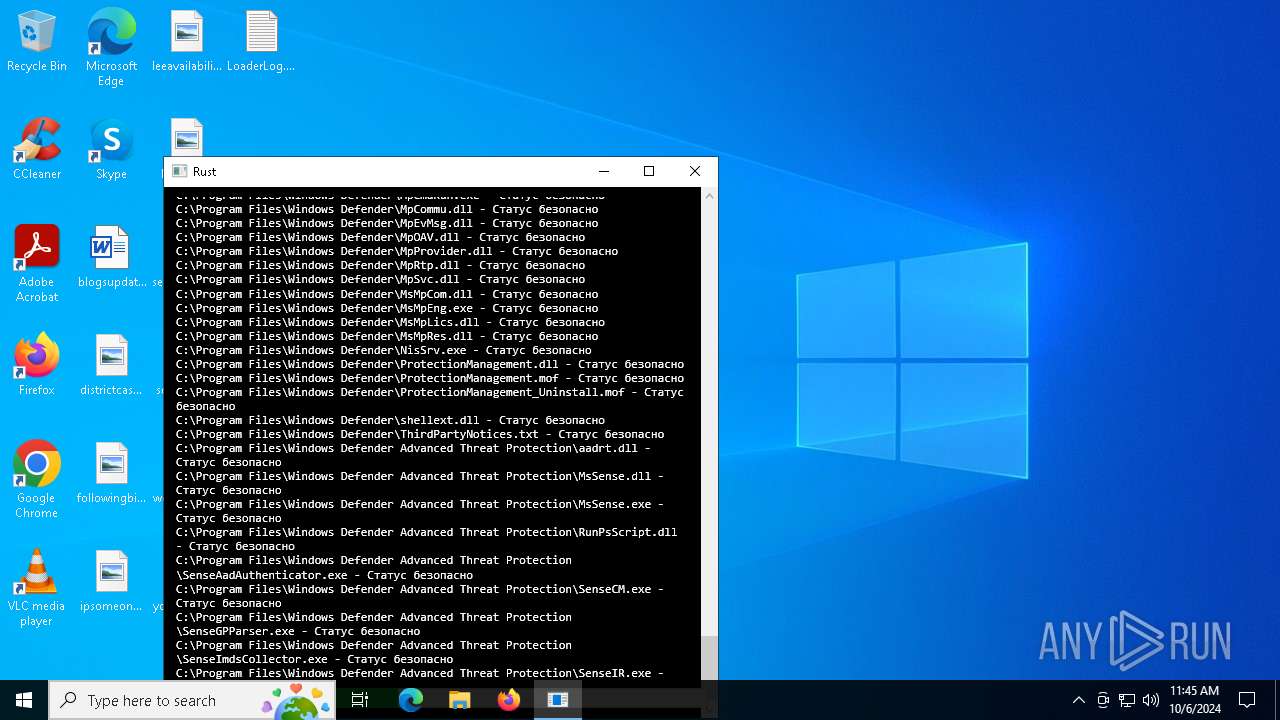1280x720 pixels.
Task: Click the MsMpEng.exe status line
Action: pos(387,308)
